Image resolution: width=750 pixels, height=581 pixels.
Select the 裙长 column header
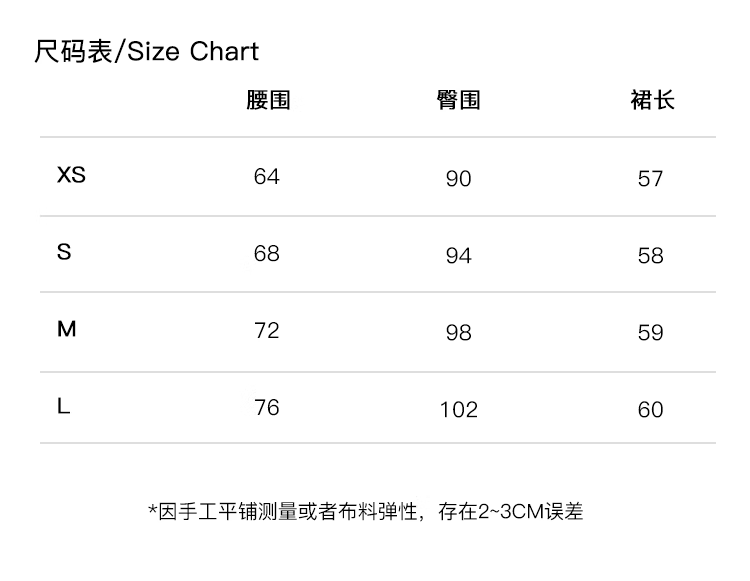(x=652, y=100)
